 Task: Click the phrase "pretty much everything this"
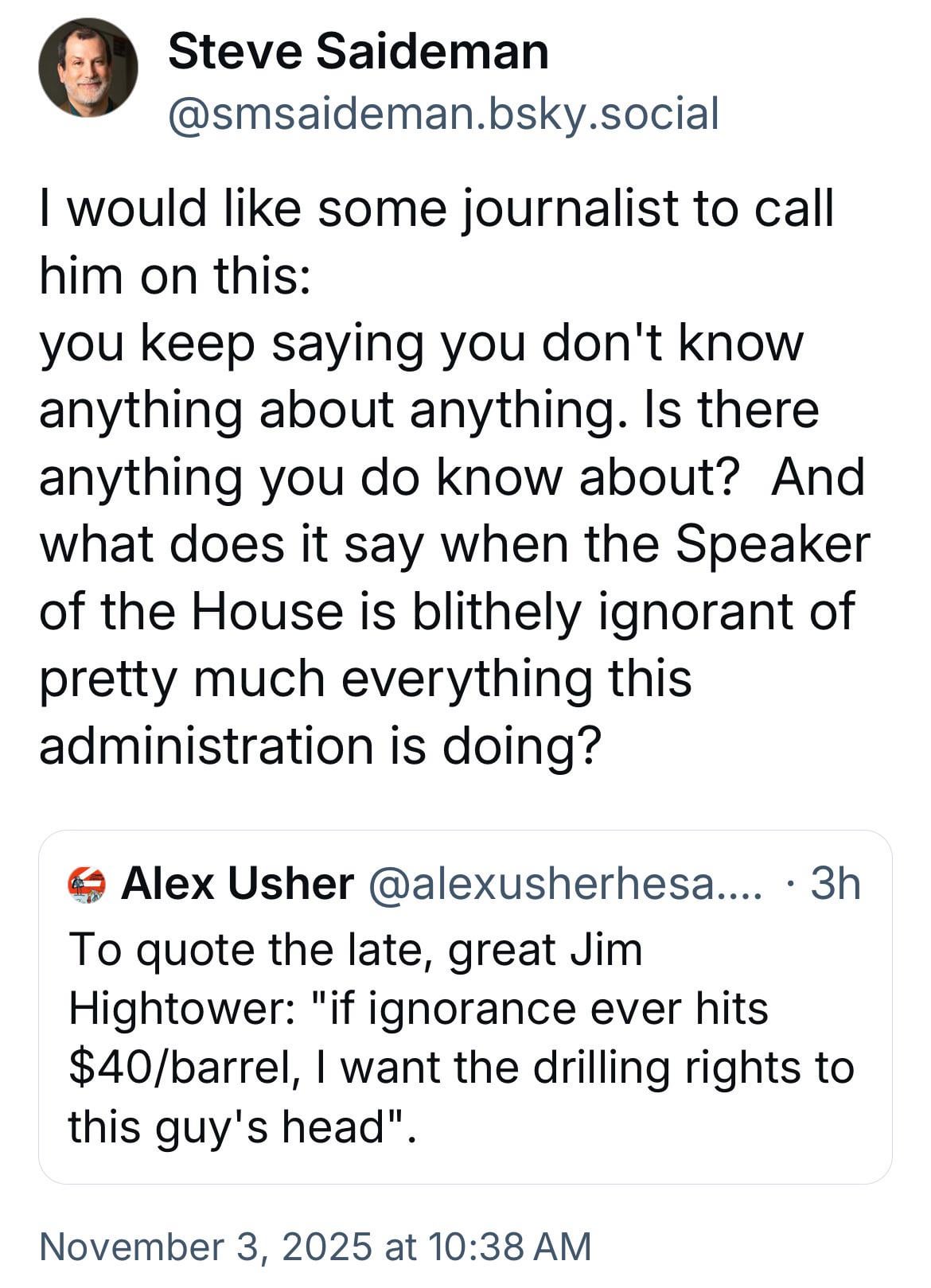click(x=365, y=679)
